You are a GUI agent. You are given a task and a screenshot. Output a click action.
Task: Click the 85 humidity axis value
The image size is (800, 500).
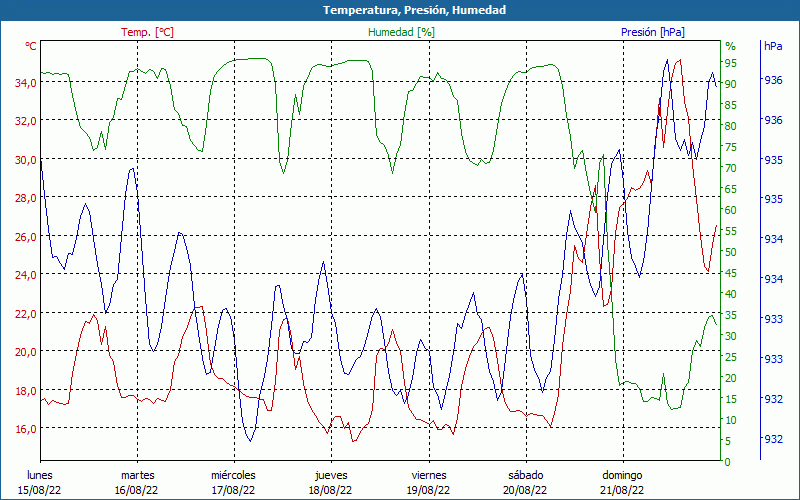[731, 105]
